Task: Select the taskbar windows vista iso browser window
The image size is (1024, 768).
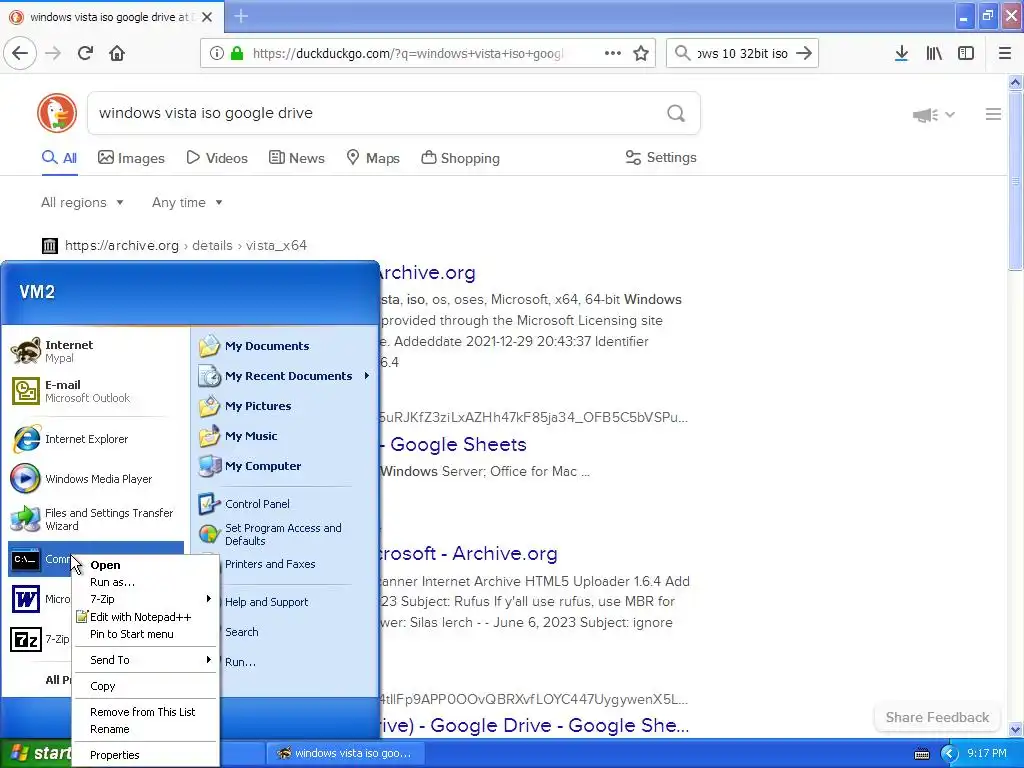Action: click(x=345, y=753)
